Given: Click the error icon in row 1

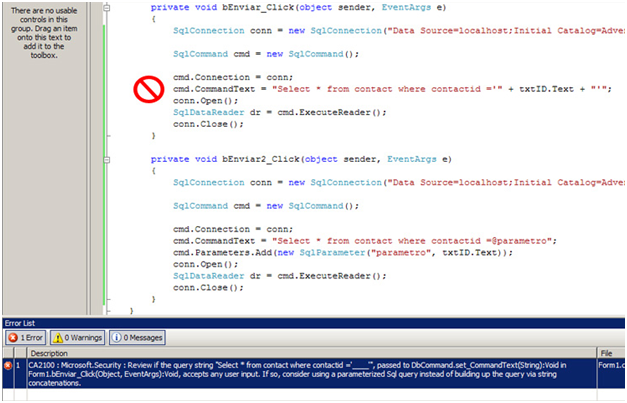Looking at the screenshot, I should pyautogui.click(x=8, y=365).
